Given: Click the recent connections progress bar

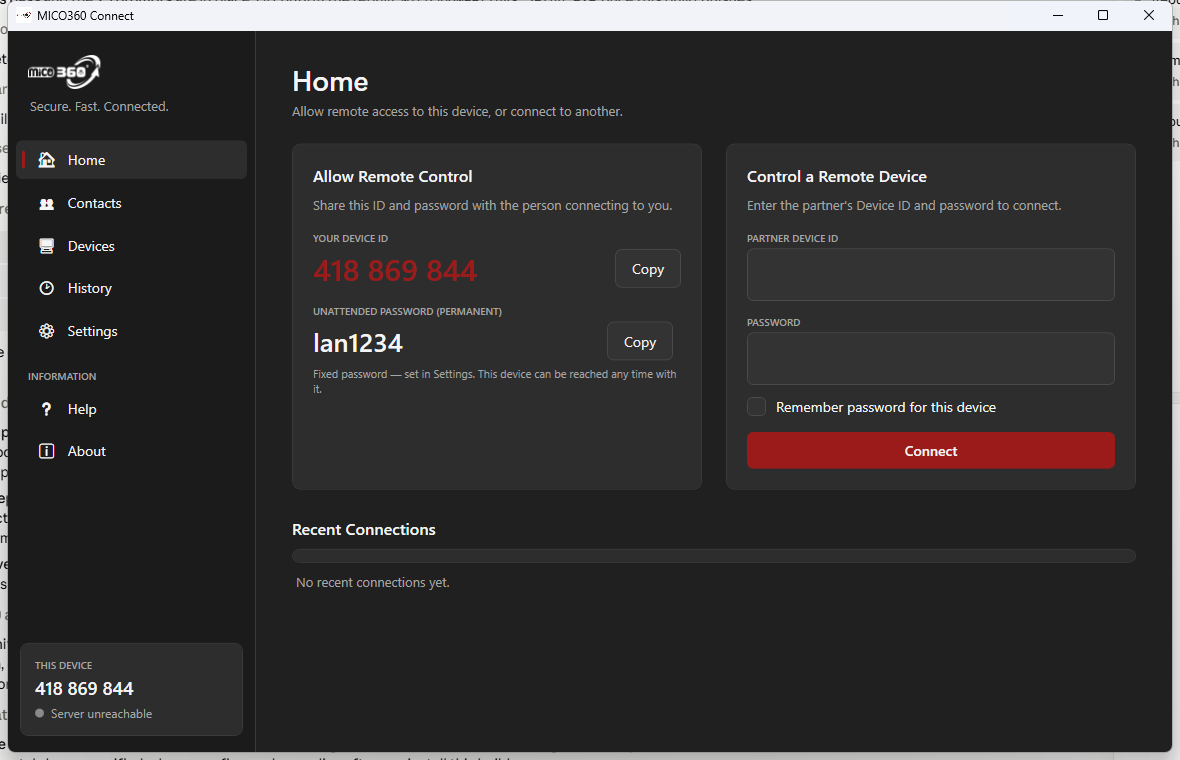Looking at the screenshot, I should click(x=713, y=556).
